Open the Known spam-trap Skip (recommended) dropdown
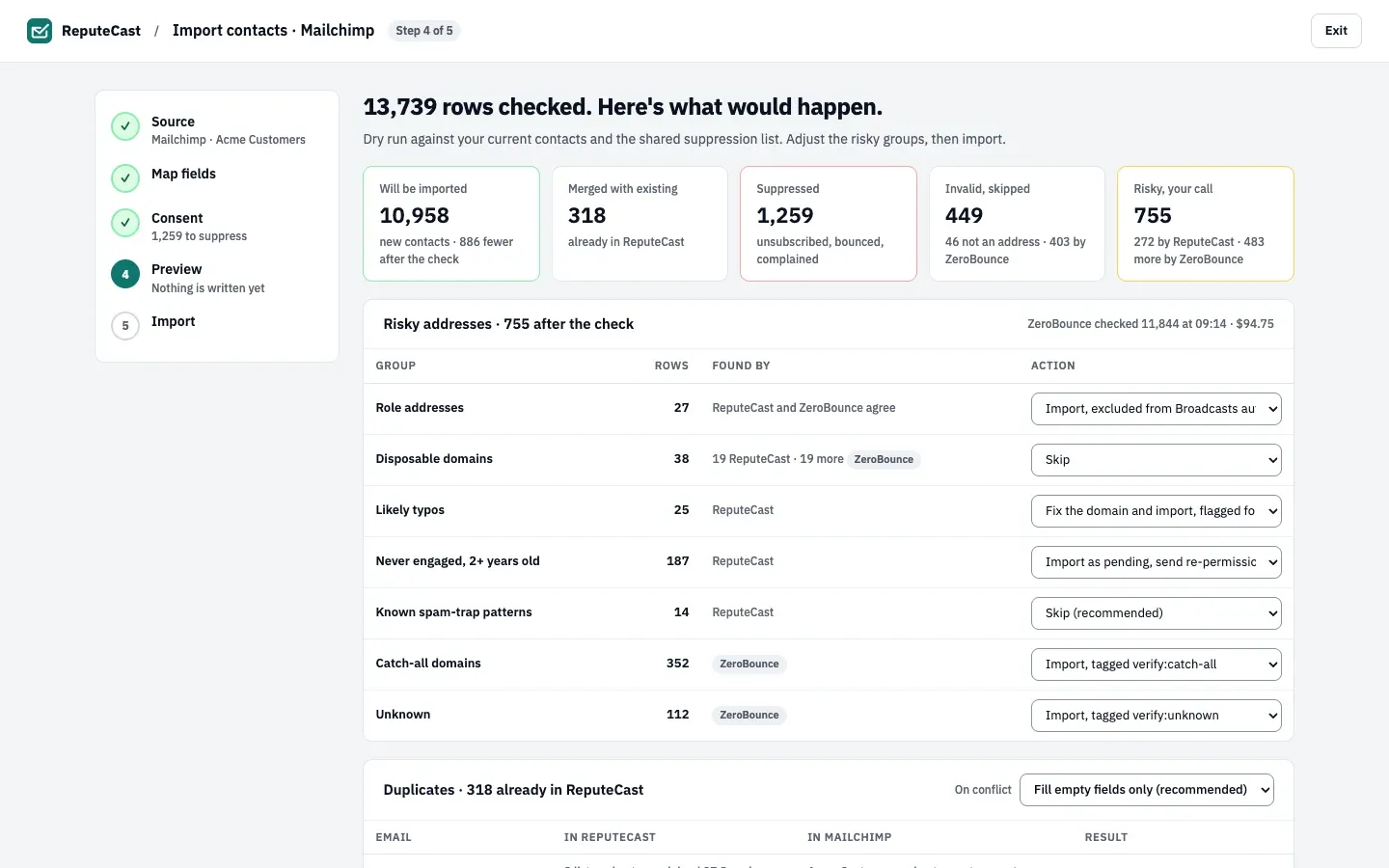This screenshot has height=868, width=1389. point(1157,613)
